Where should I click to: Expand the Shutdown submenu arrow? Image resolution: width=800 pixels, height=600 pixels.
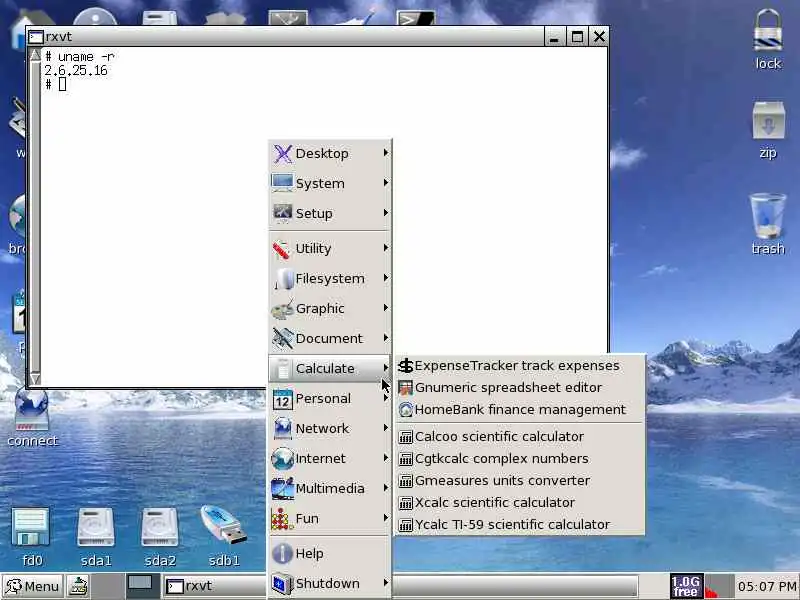pyautogui.click(x=386, y=583)
